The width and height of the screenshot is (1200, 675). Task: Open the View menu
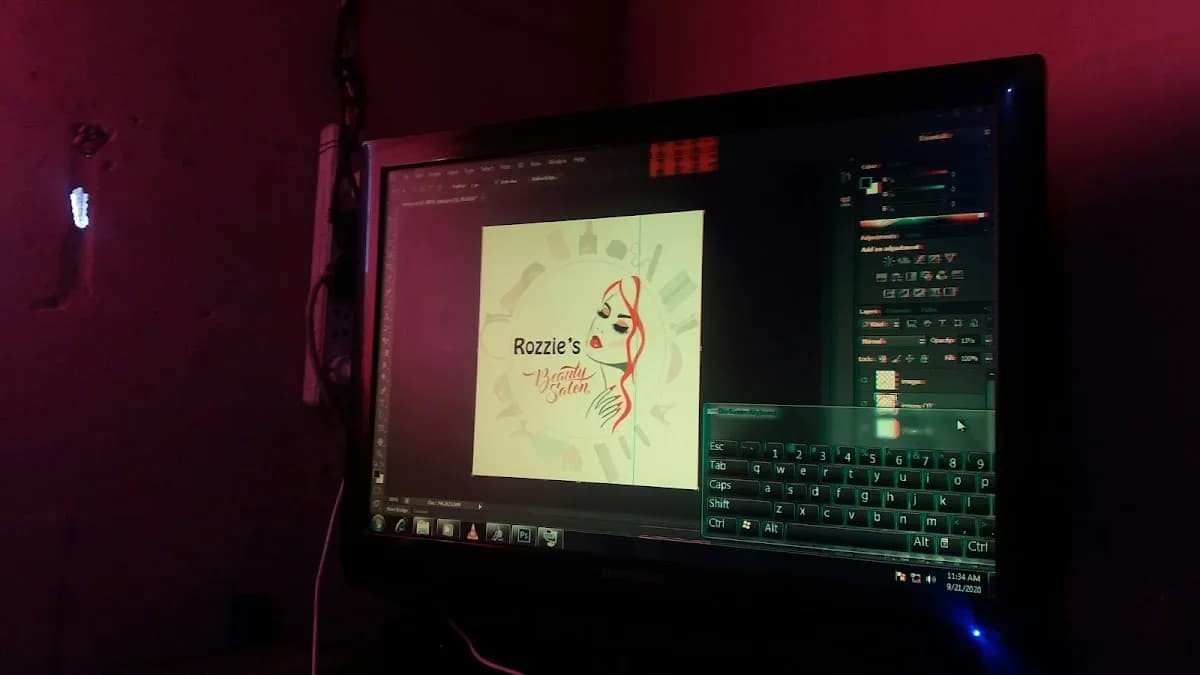pos(535,163)
